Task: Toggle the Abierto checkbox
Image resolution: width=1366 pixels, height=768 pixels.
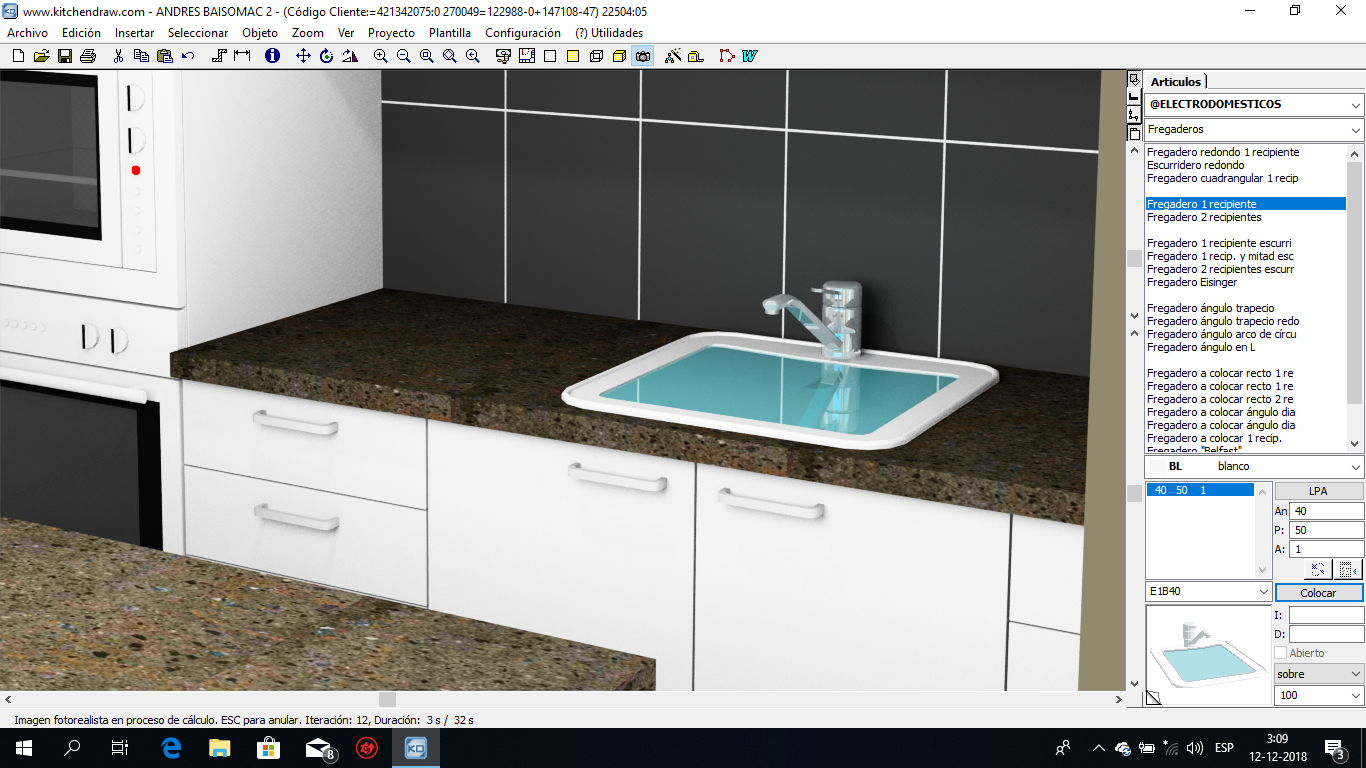Action: 1281,653
